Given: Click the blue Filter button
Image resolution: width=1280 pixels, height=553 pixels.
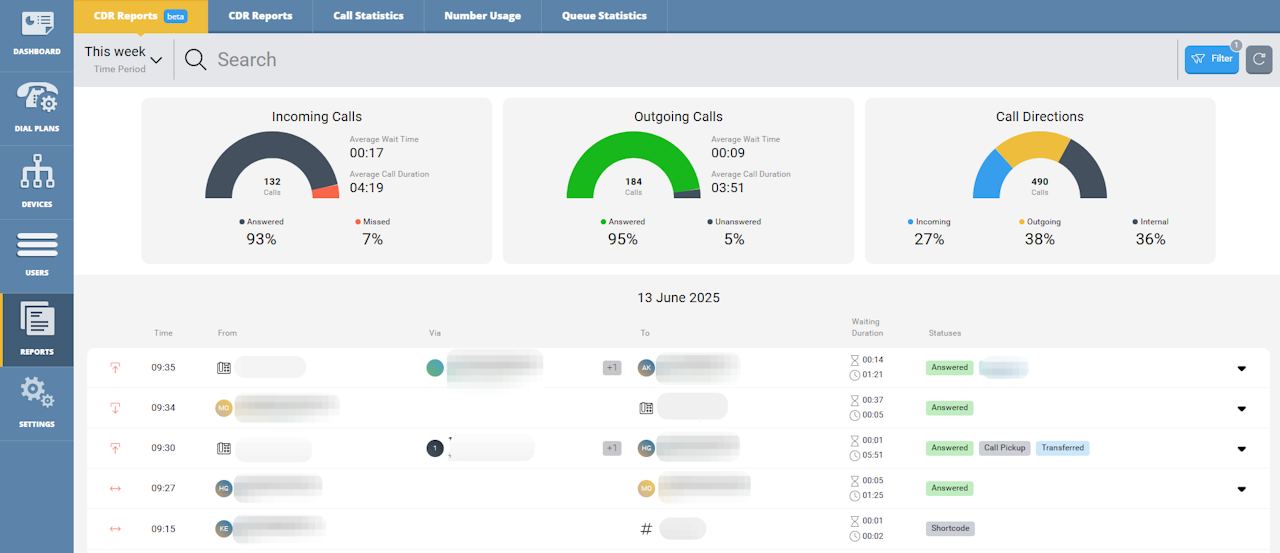Looking at the screenshot, I should [x=1211, y=60].
